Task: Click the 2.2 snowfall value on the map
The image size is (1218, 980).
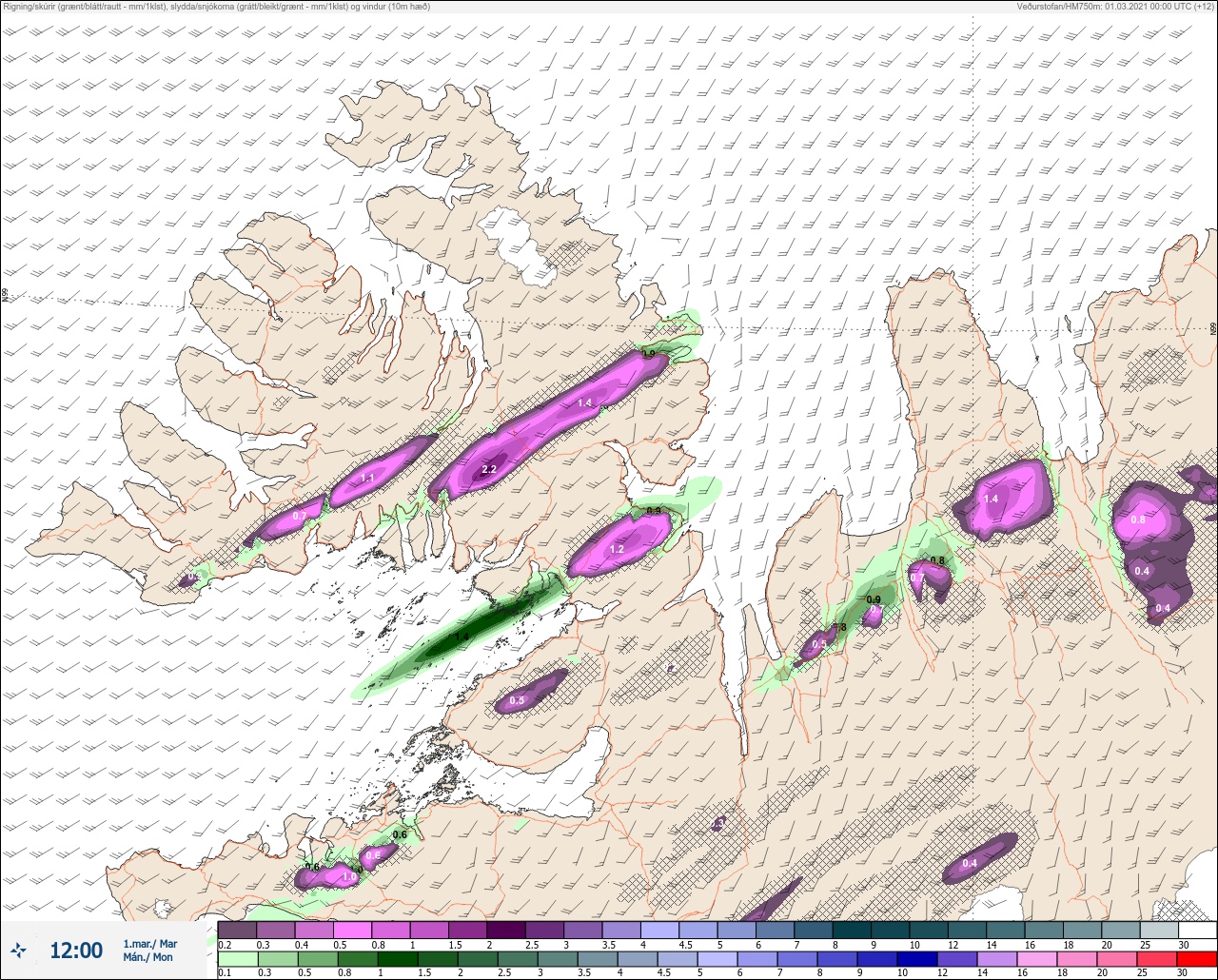Action: click(x=490, y=469)
